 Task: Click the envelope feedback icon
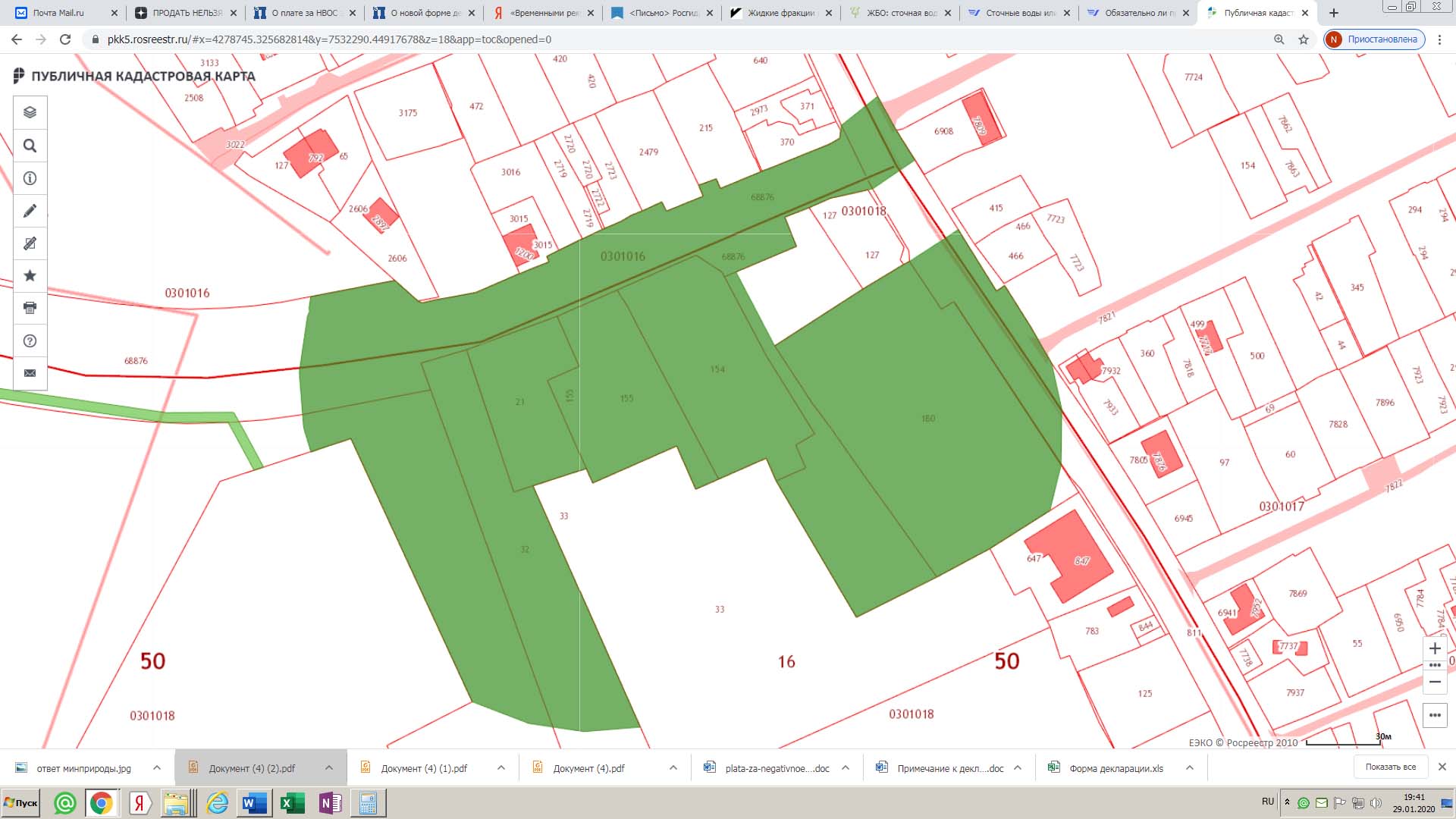(x=30, y=373)
